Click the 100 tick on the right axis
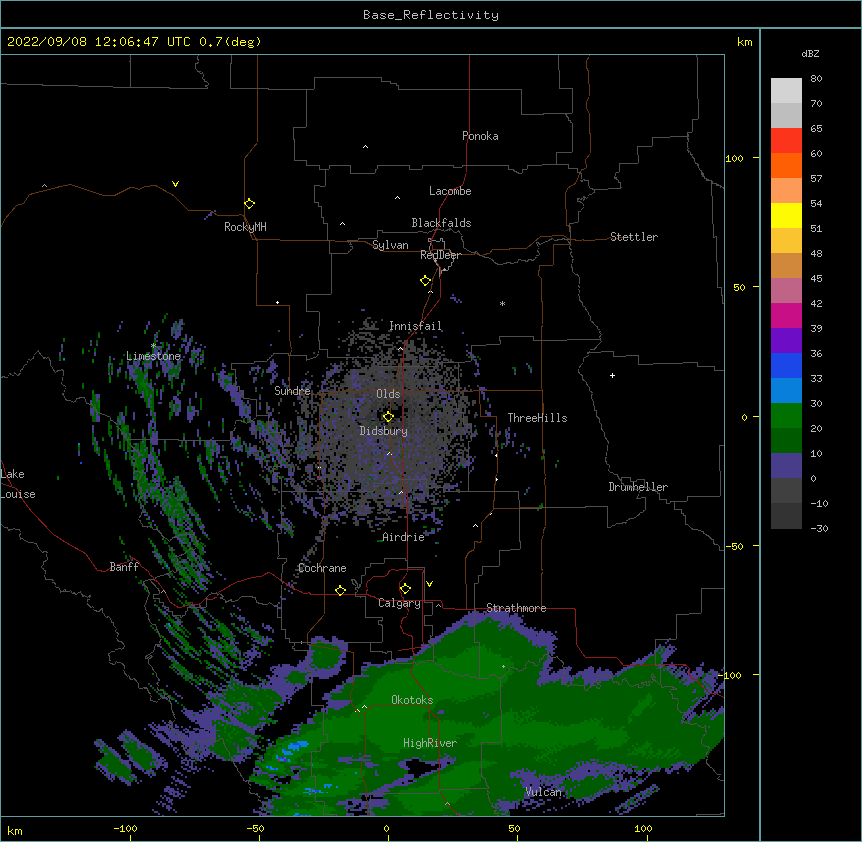862x842 pixels. (x=734, y=158)
